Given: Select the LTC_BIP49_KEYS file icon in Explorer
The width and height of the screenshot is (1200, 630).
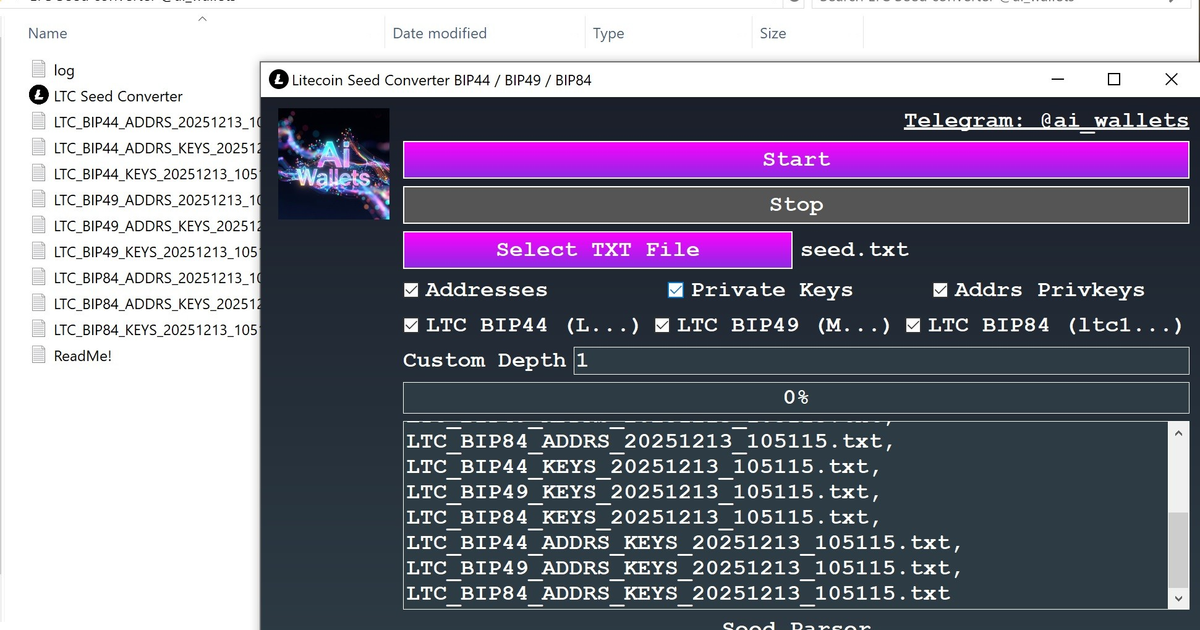Looking at the screenshot, I should click(x=39, y=251).
